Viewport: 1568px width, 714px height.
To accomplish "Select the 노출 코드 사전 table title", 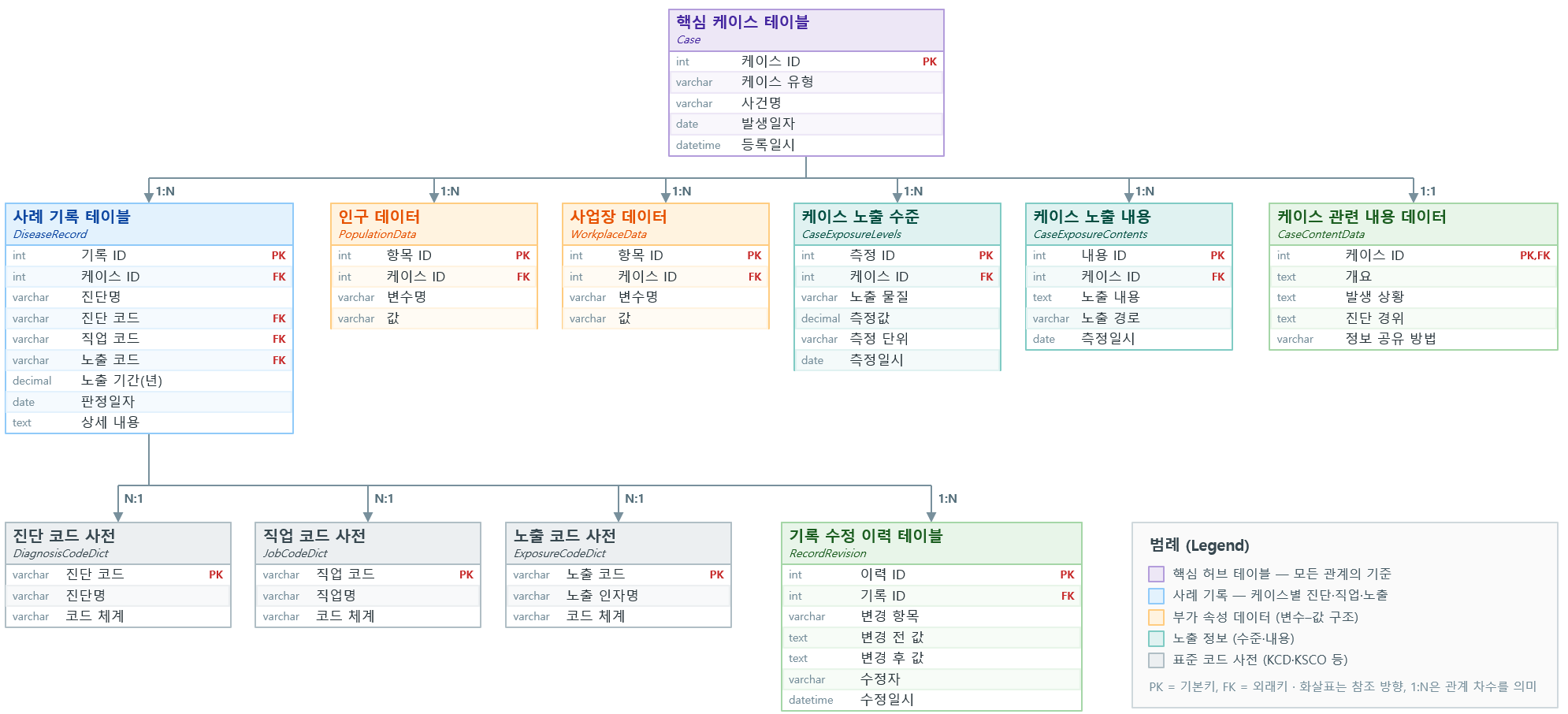I will click(565, 536).
